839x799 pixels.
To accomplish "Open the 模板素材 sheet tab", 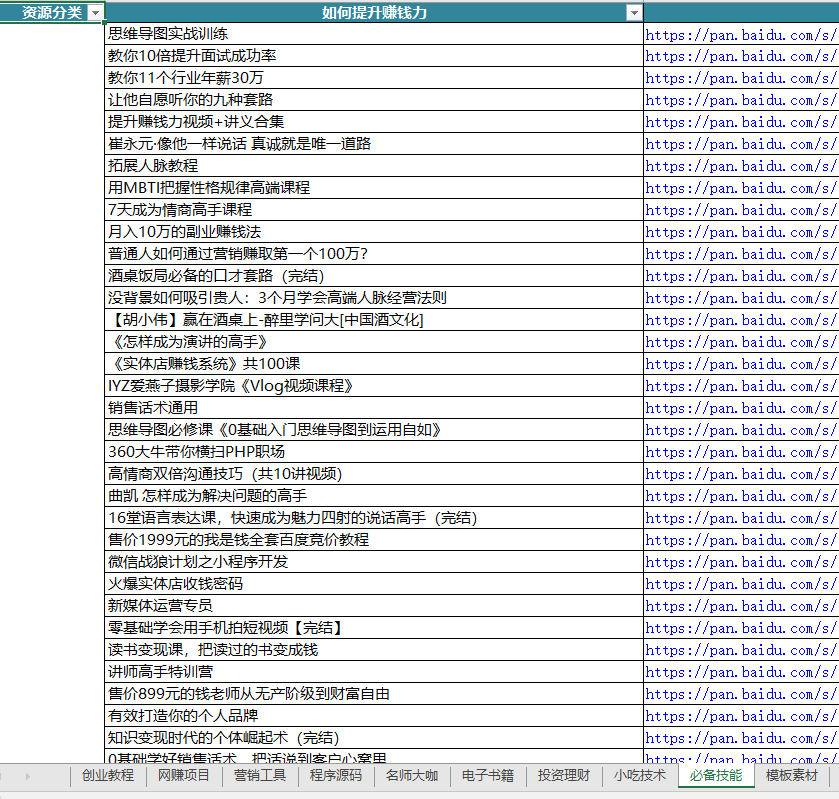I will 792,776.
